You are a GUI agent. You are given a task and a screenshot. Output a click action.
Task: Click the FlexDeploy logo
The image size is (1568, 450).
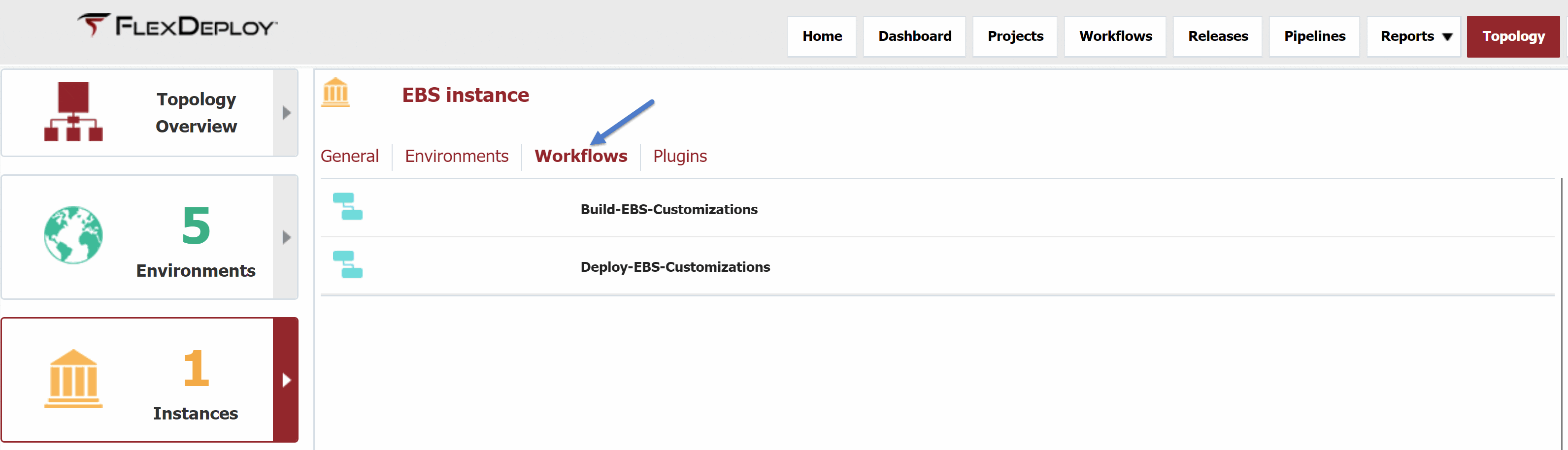[x=177, y=26]
